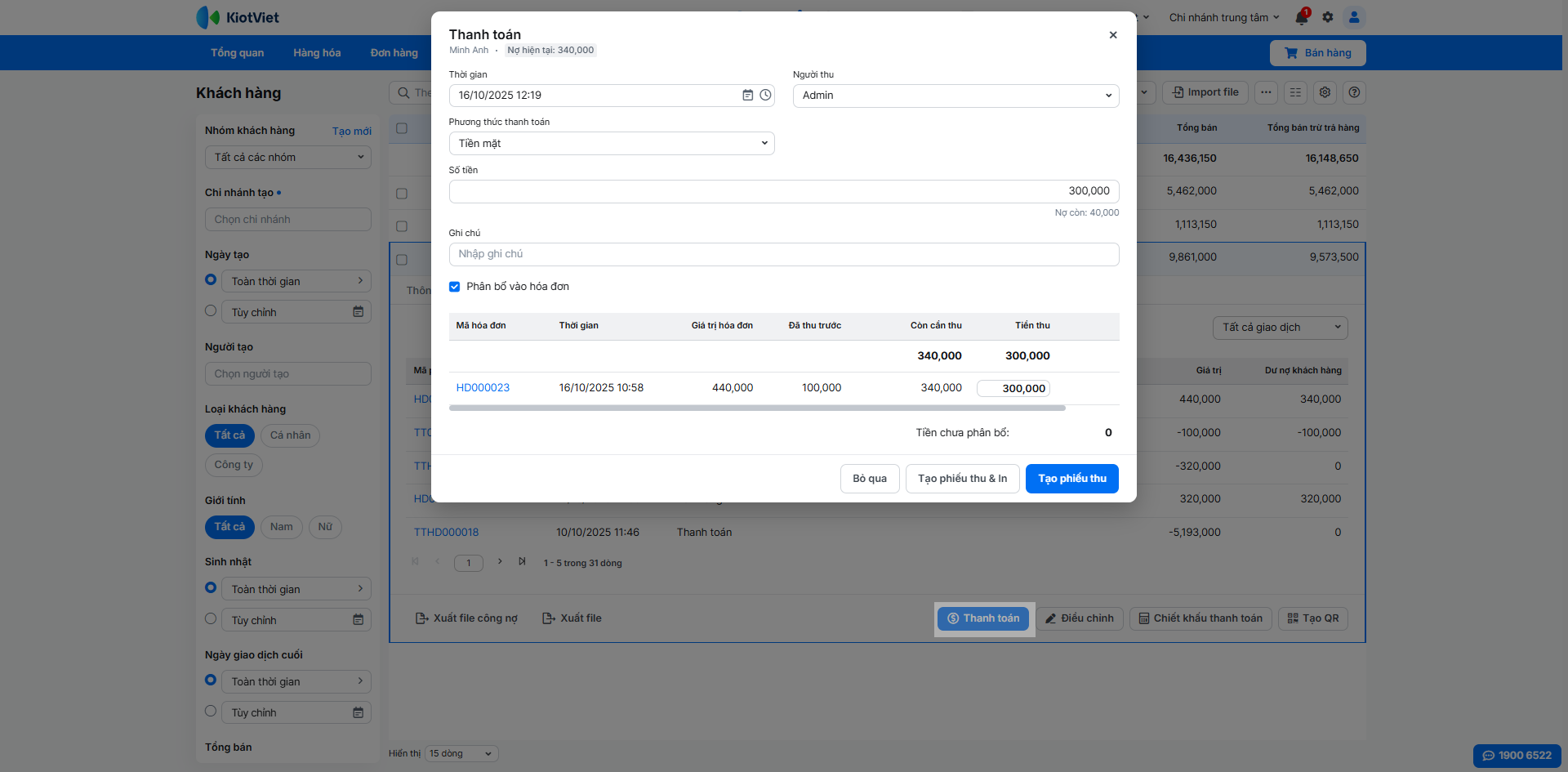Click the invoice table horizontal scrollbar

(x=757, y=408)
